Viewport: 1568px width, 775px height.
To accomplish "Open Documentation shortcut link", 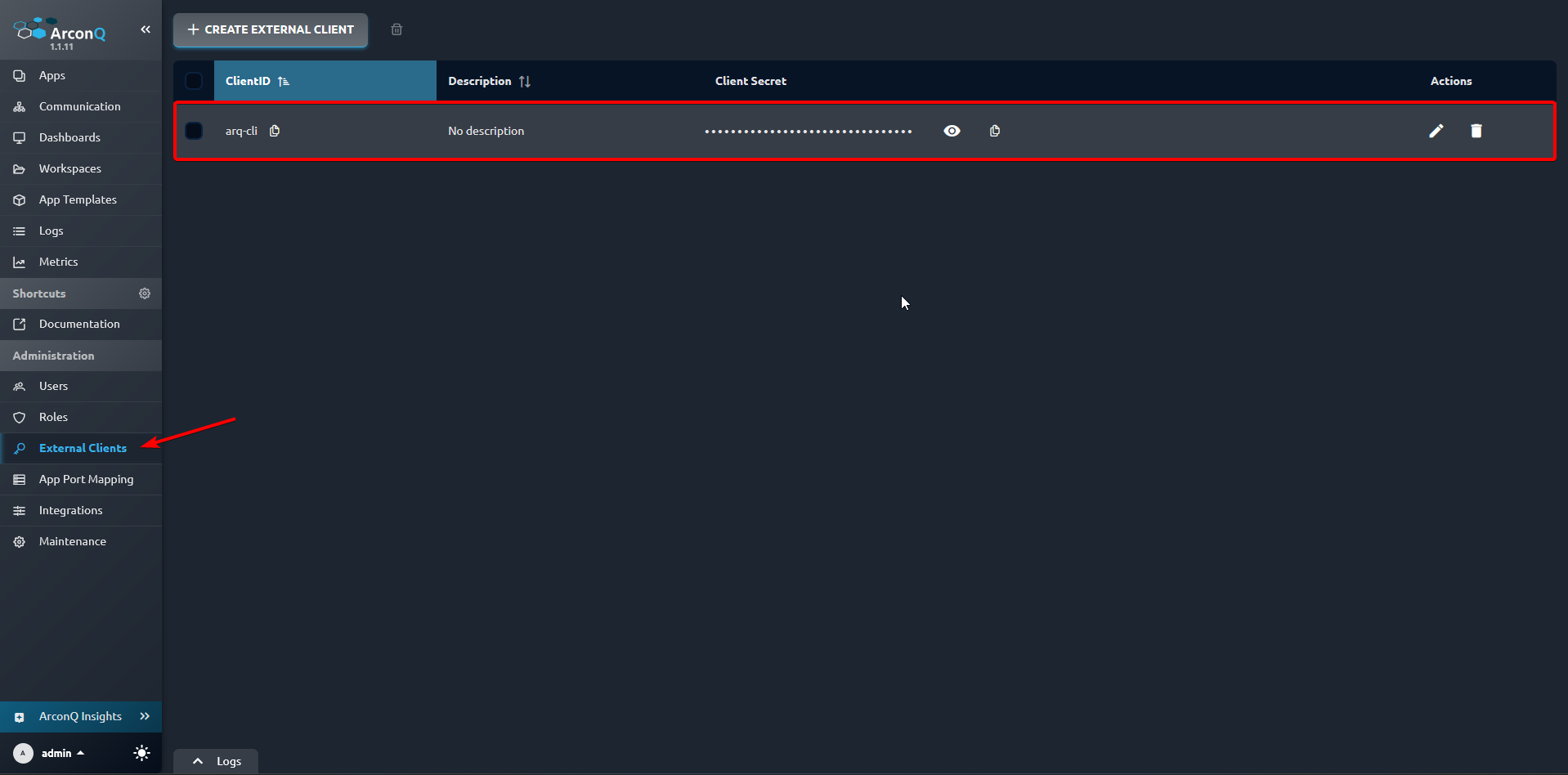I will (x=81, y=324).
